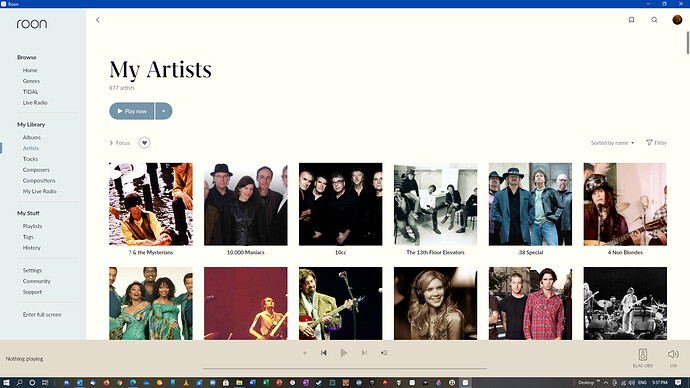Expand the Play now dropdown arrow
This screenshot has width=690, height=388.
pyautogui.click(x=164, y=111)
